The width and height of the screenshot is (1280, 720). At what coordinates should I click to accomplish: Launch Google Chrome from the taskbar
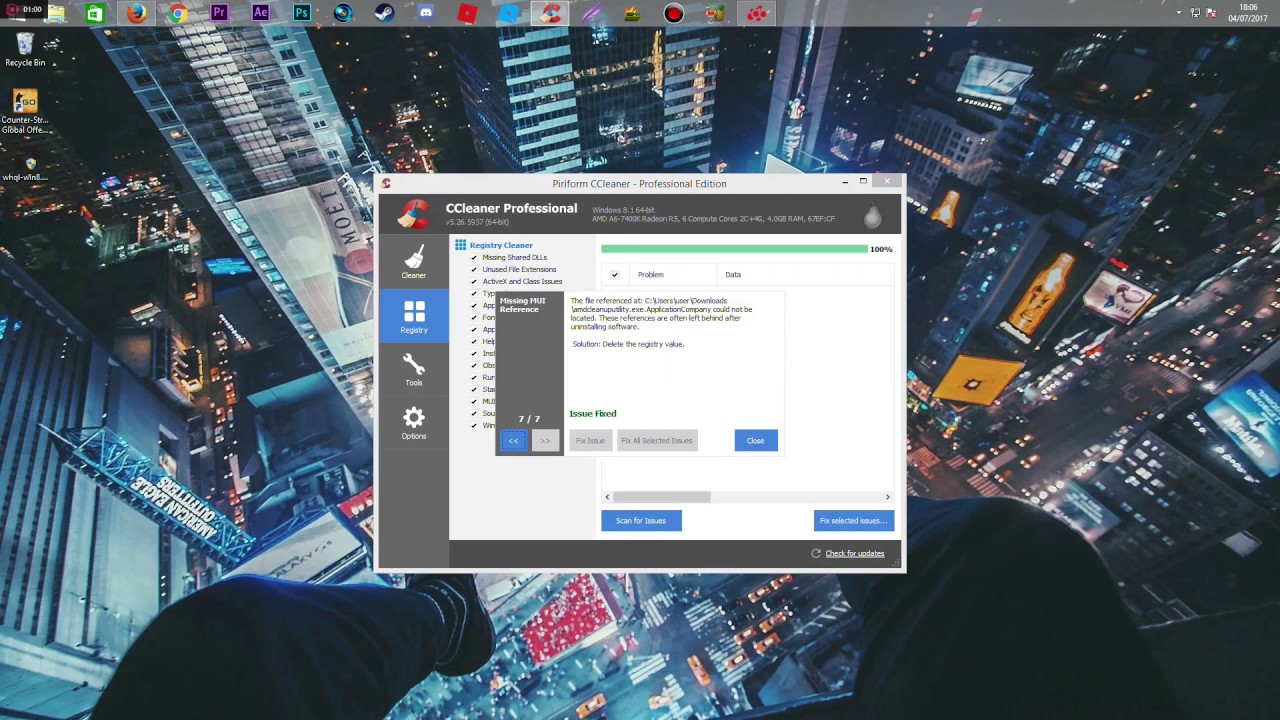click(x=177, y=14)
